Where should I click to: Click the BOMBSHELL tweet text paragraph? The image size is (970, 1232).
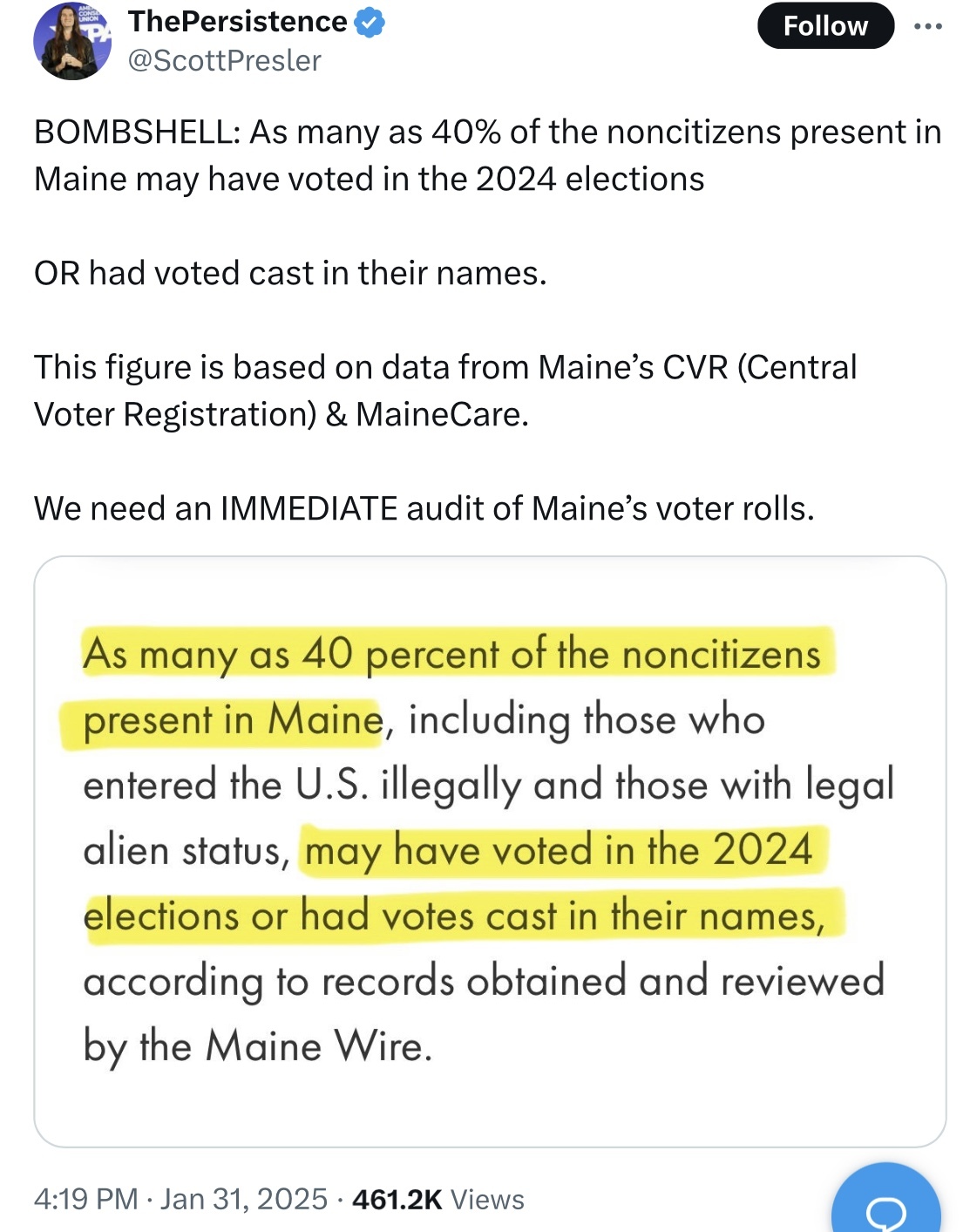[x=487, y=155]
